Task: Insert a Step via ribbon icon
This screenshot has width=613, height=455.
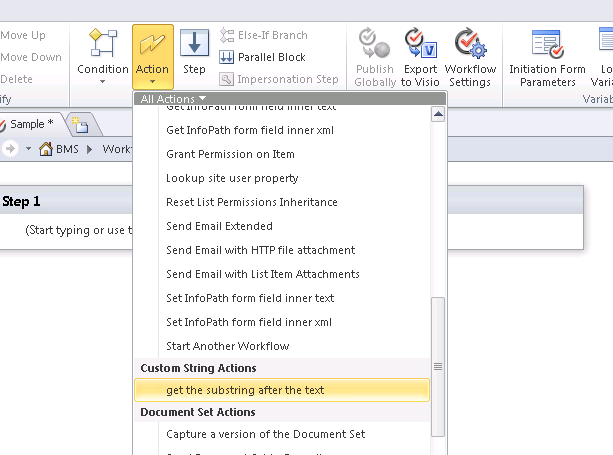Action: tap(194, 54)
